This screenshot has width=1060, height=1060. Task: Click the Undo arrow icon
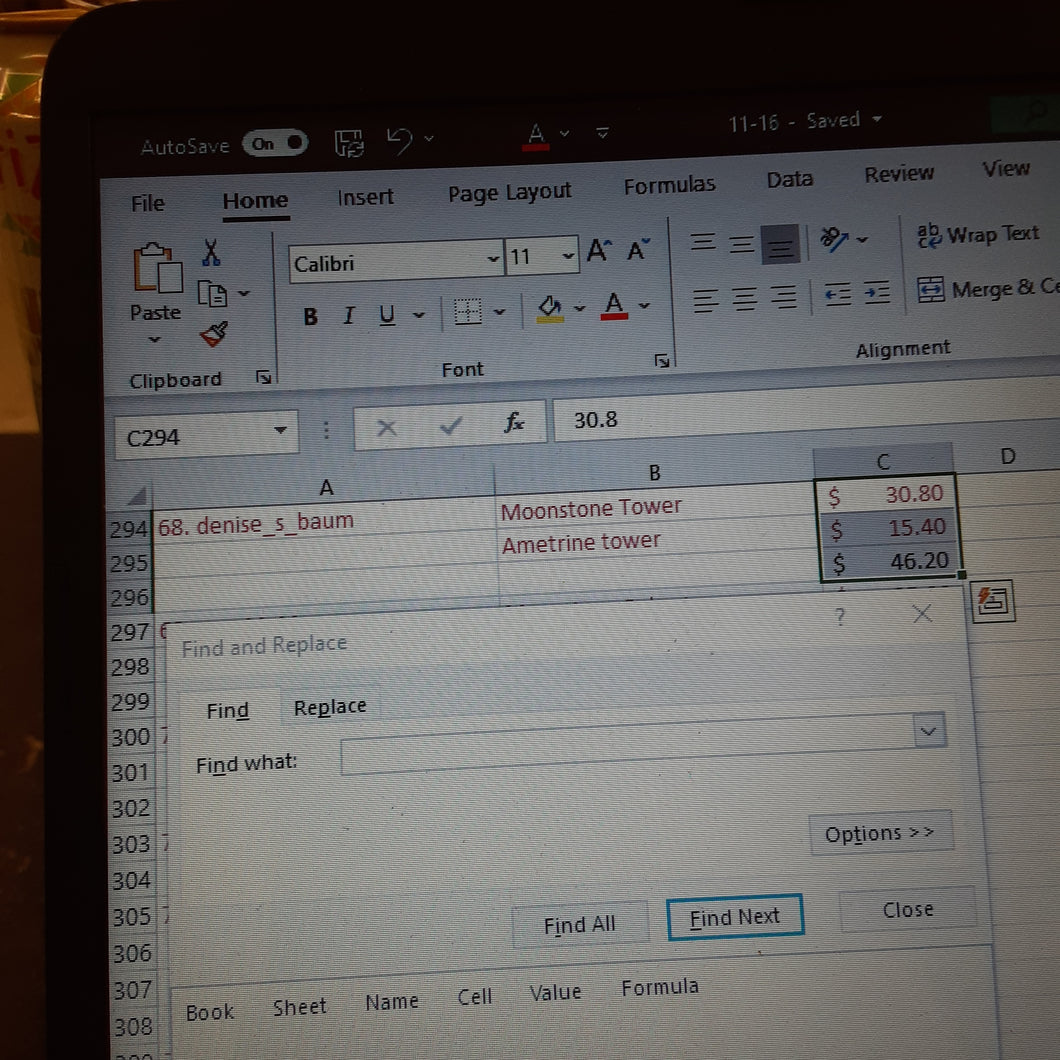pos(400,142)
